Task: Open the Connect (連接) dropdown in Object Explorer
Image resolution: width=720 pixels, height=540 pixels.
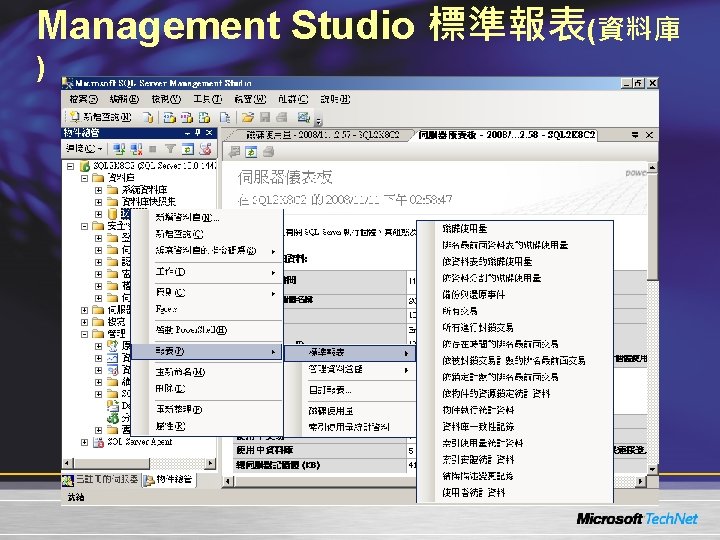Action: [84, 149]
